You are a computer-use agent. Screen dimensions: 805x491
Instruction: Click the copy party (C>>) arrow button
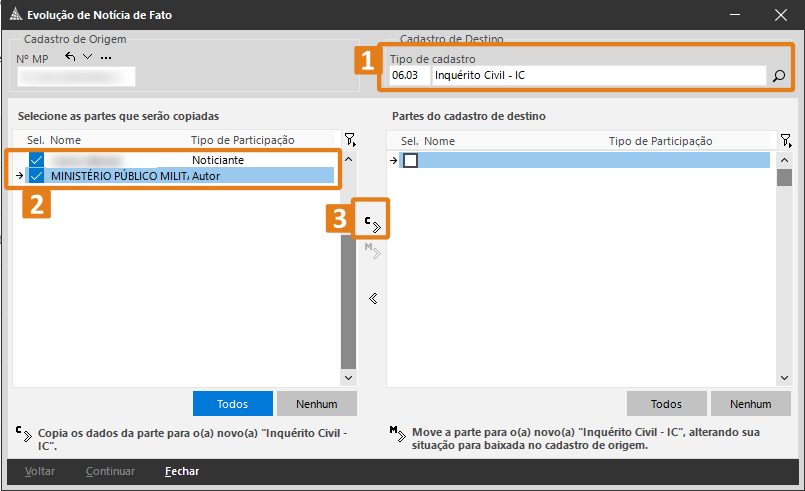coord(373,224)
